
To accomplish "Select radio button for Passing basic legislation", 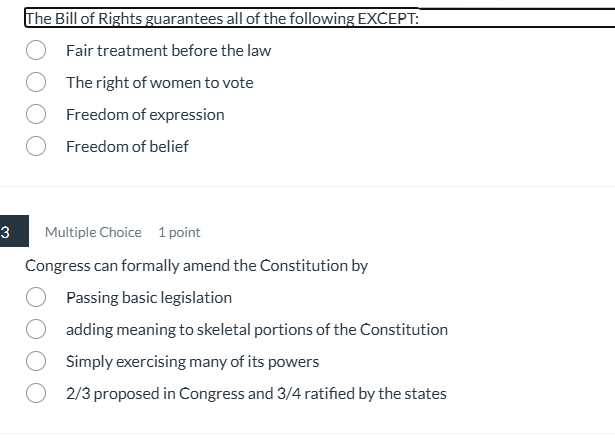I will tap(36, 297).
